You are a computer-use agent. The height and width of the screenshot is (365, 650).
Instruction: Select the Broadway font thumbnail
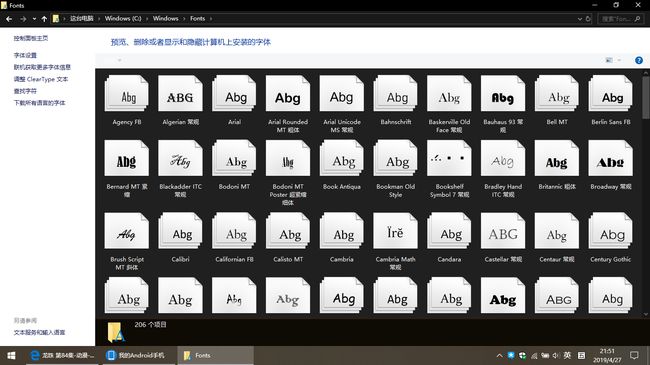610,158
